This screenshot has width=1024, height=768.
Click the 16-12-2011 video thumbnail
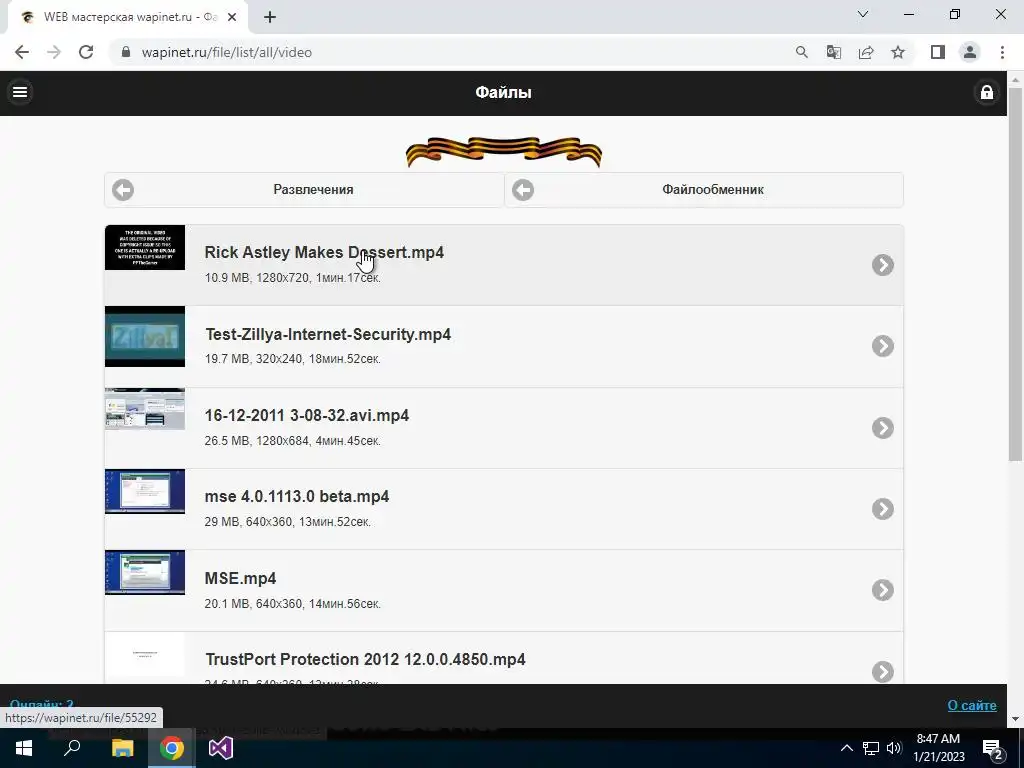[x=145, y=409]
